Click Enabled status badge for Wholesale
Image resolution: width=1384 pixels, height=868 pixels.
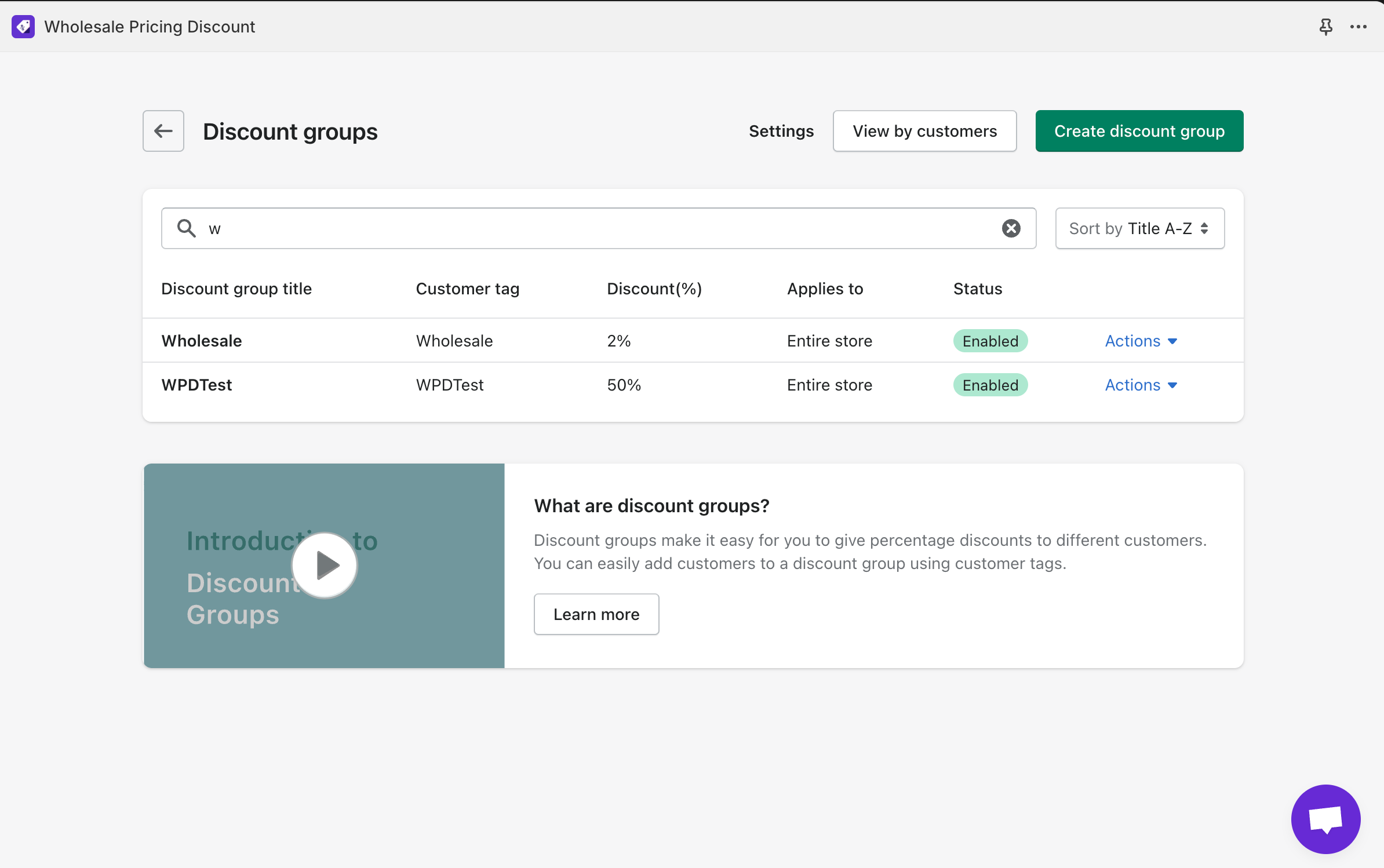[x=990, y=341]
